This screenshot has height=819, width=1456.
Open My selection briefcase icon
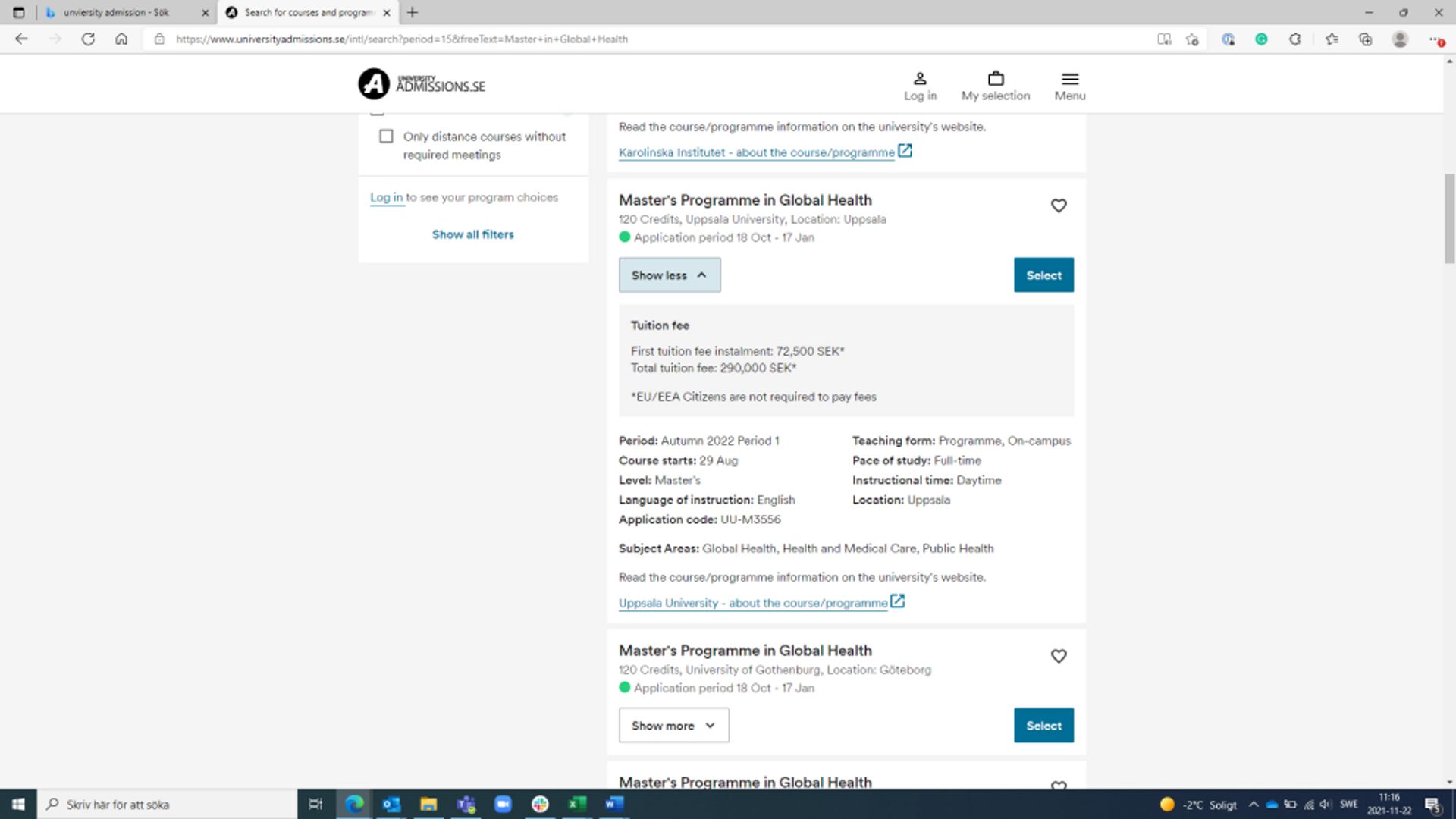point(996,78)
